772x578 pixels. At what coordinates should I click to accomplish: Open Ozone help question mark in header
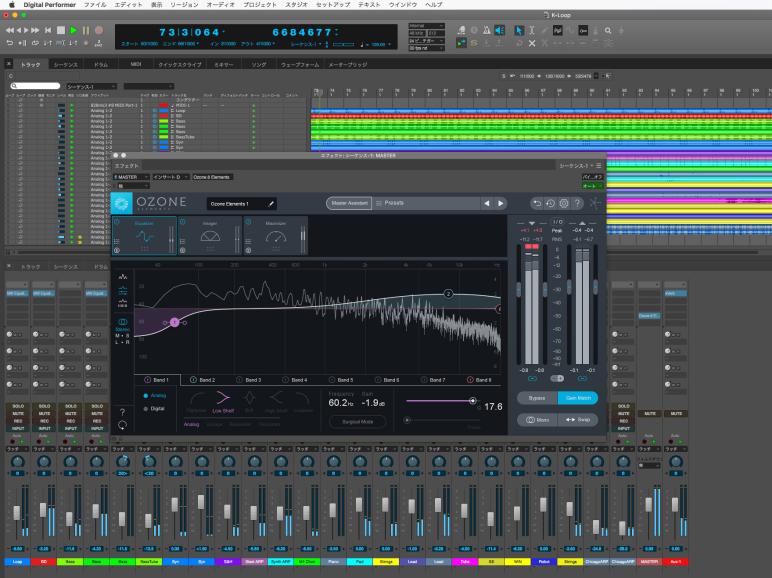pos(578,203)
